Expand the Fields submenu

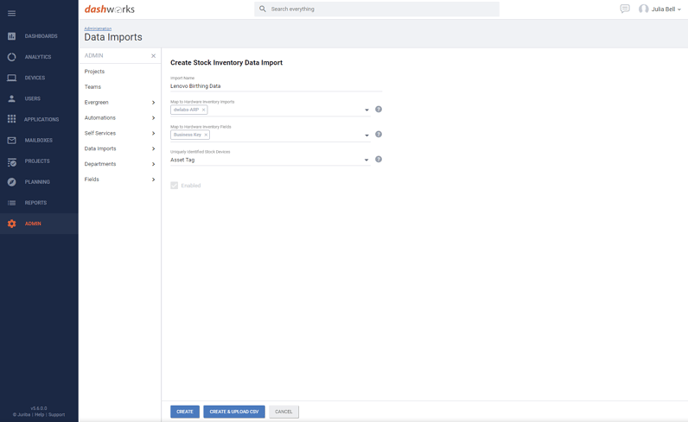point(153,179)
